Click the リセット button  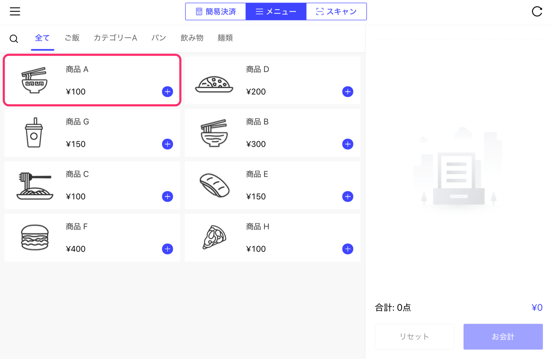414,337
